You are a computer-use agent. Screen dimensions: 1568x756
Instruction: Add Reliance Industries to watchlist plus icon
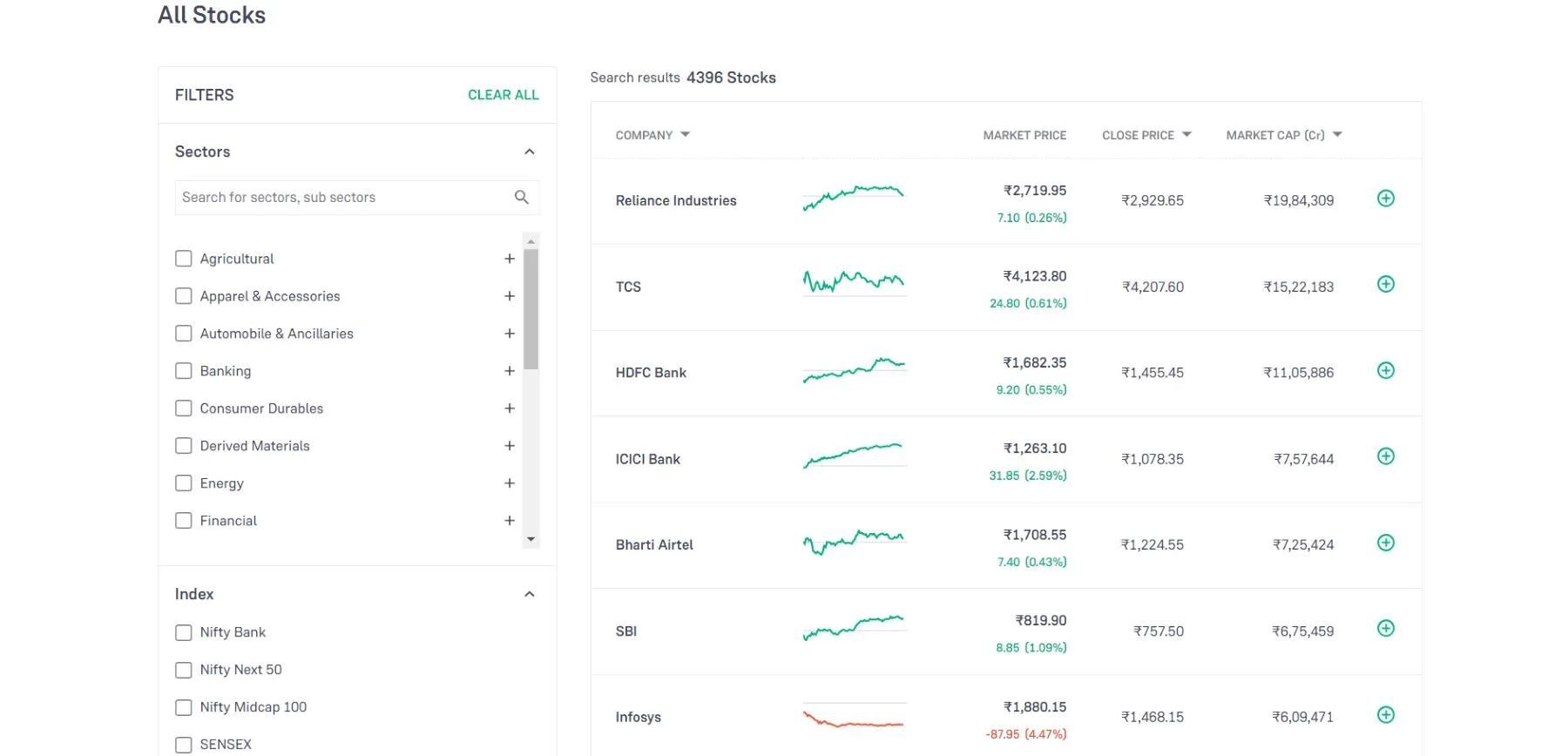coord(1385,199)
